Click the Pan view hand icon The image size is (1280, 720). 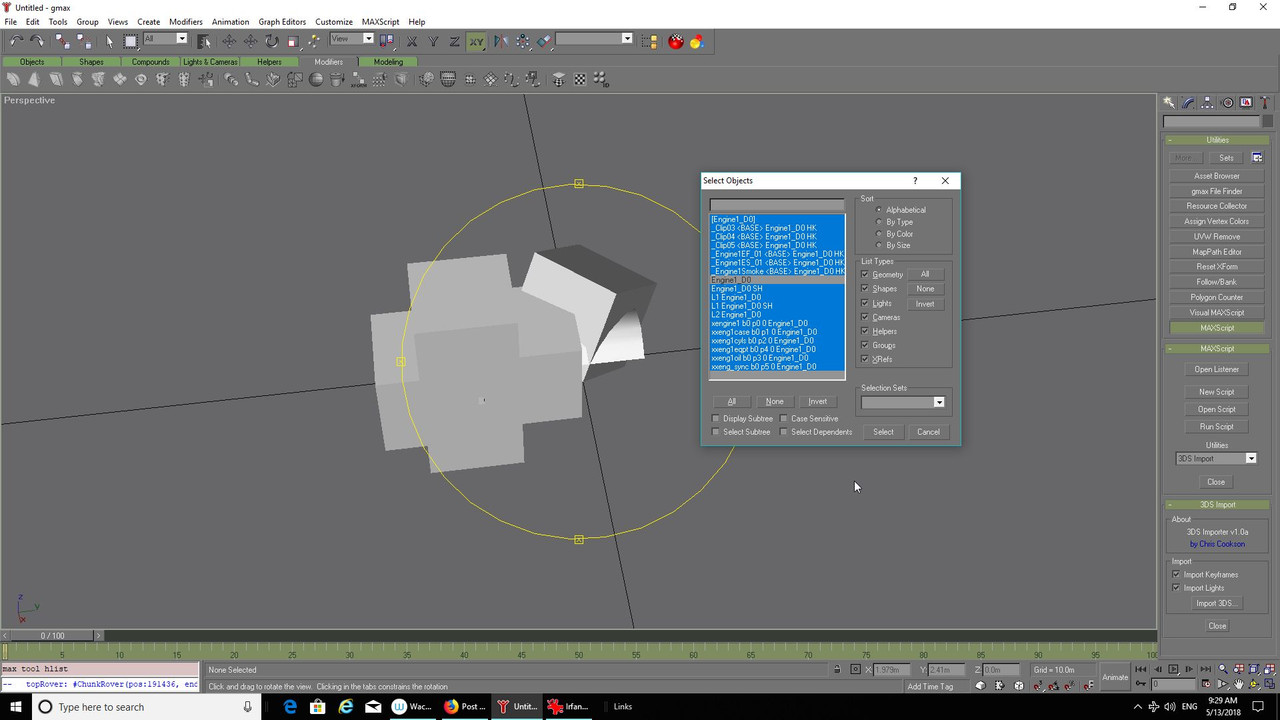[1239, 685]
